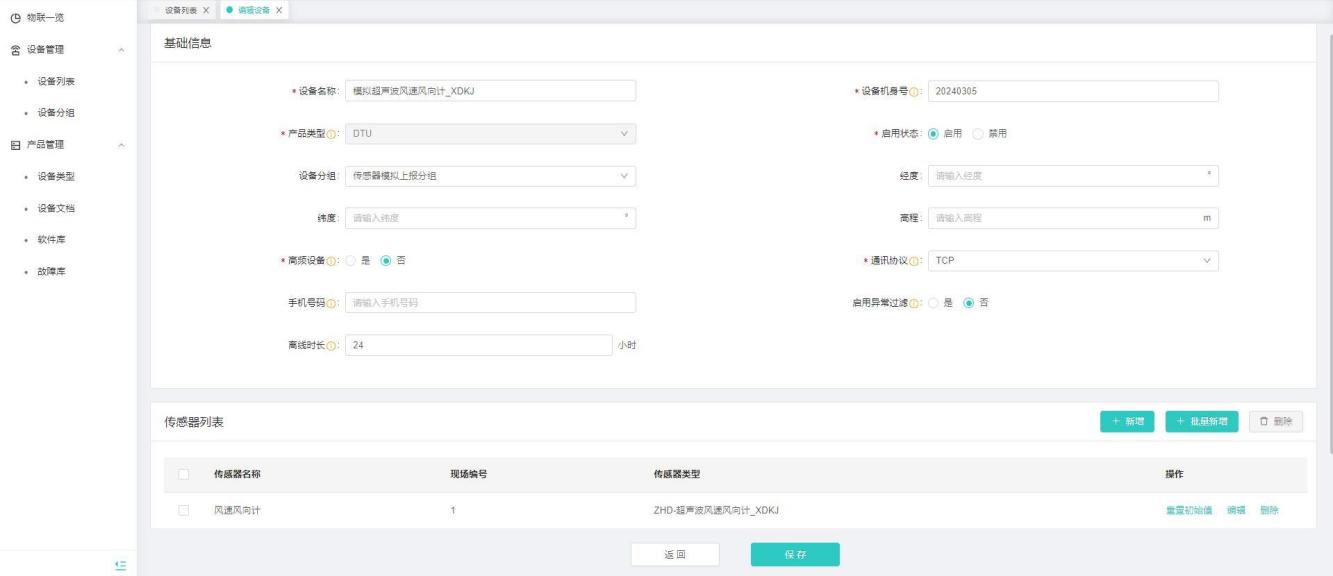Screen dimensions: 1333x576
Task: Click the info icon beside 手机号码 label
Action: pos(331,303)
